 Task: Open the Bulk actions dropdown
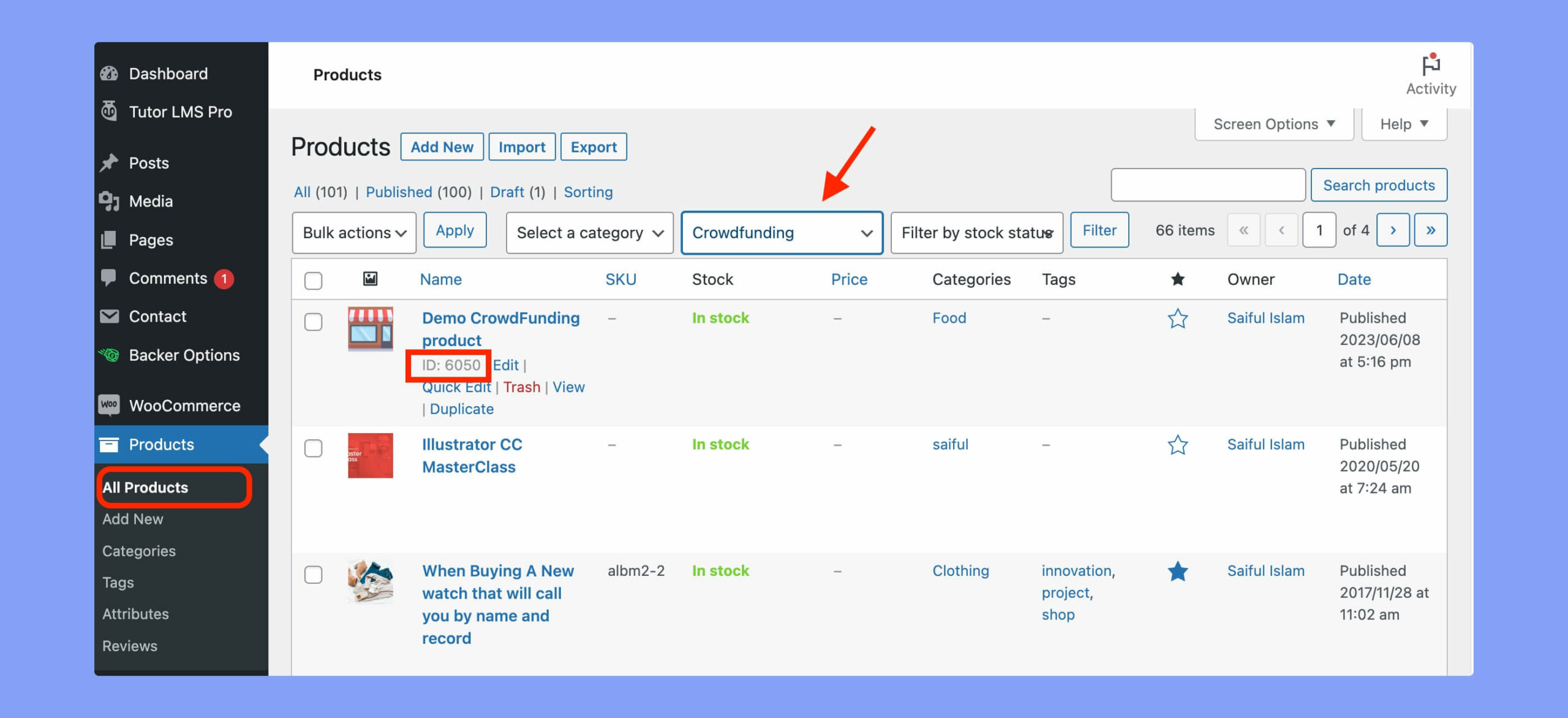pos(354,233)
